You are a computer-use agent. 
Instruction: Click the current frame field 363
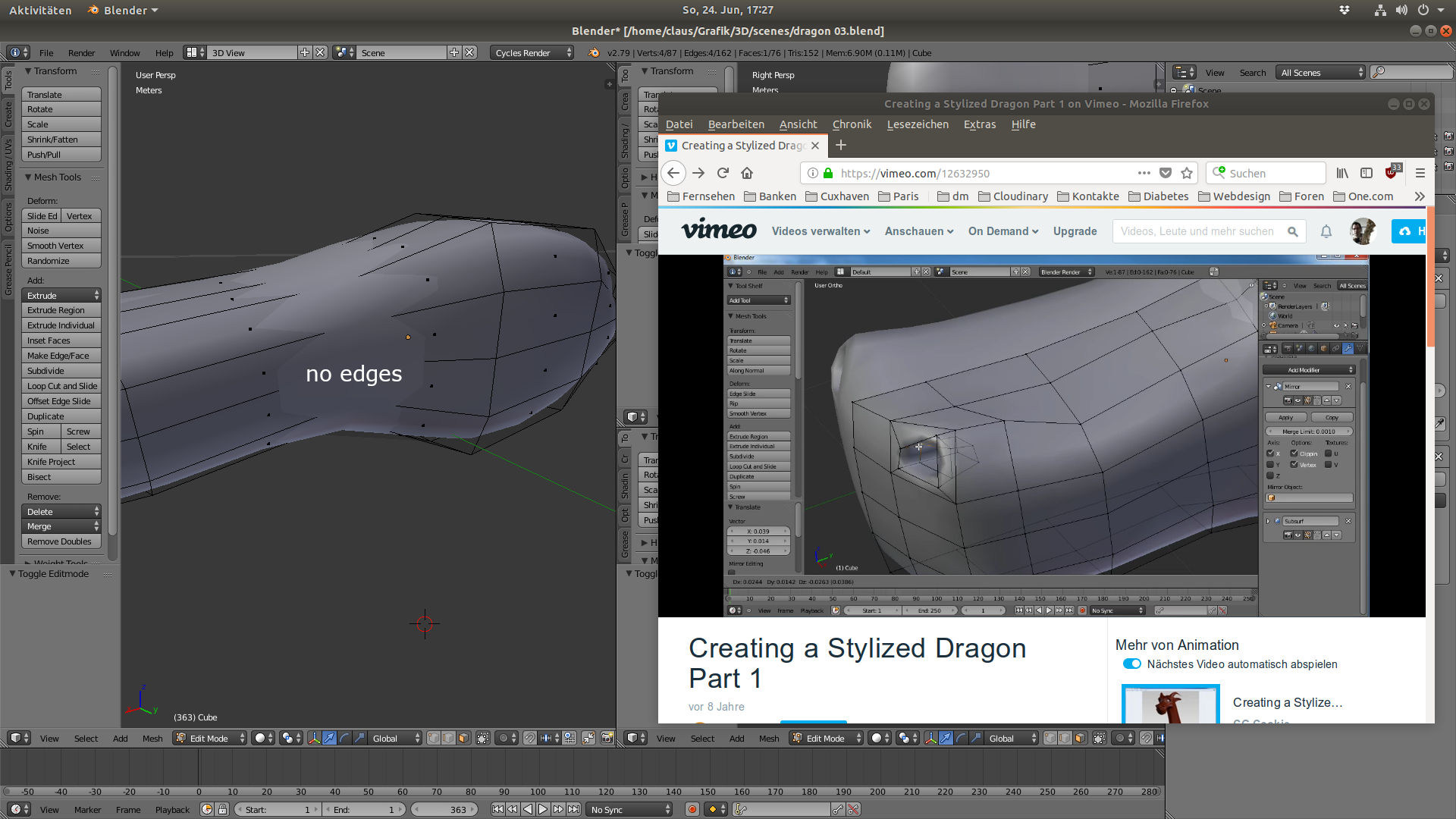[444, 809]
